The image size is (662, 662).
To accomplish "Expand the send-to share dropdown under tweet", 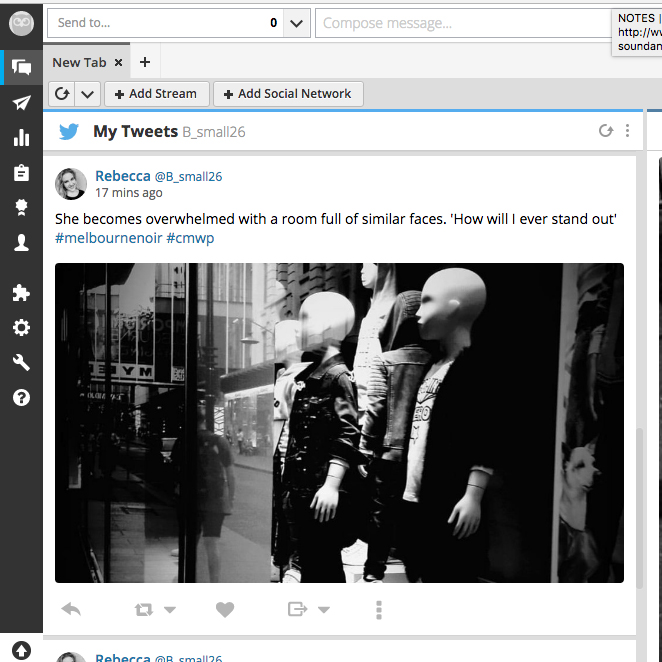I will pos(322,610).
